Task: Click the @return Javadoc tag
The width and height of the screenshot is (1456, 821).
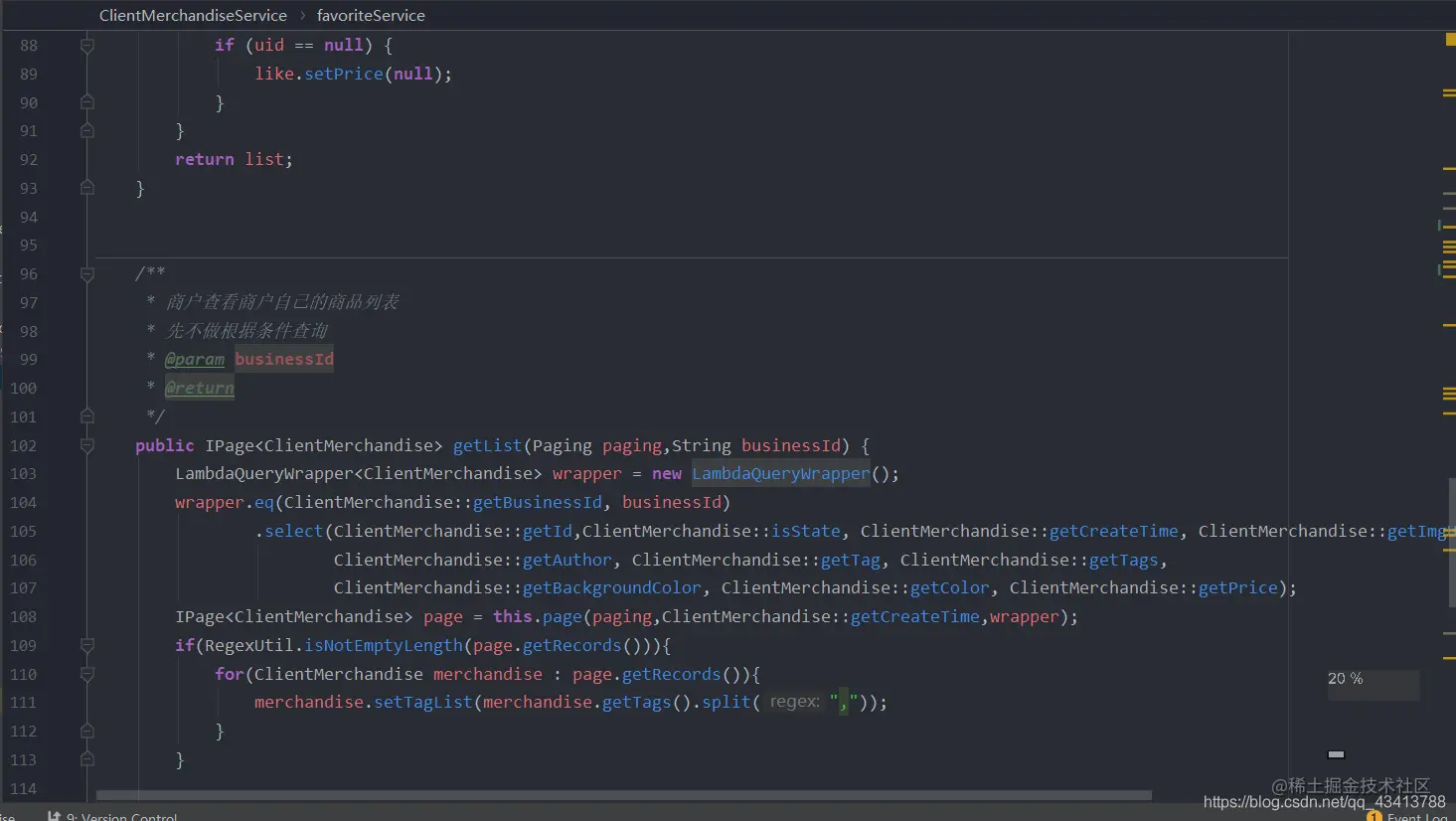Action: tap(200, 388)
